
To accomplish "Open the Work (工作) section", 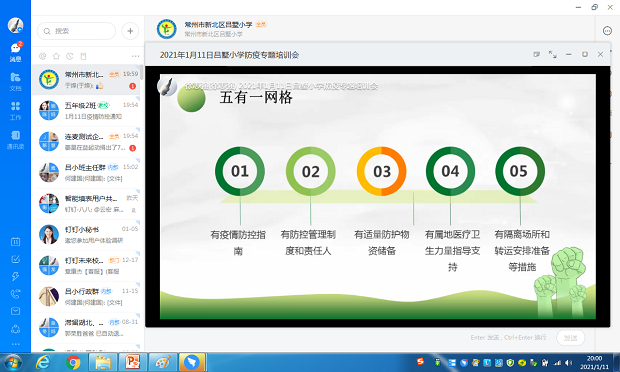I will click(x=15, y=111).
